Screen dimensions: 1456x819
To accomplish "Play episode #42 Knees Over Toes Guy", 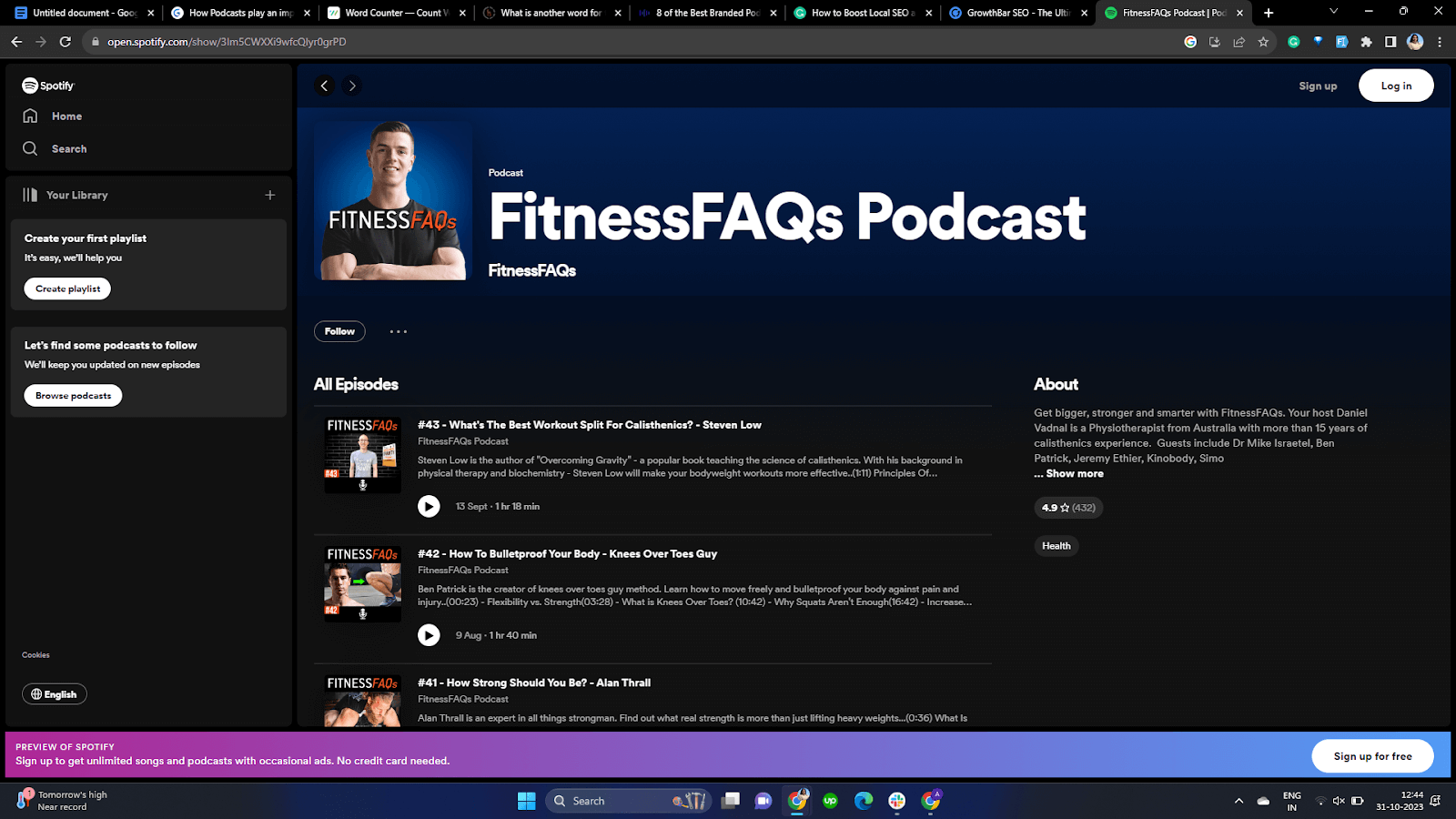I will (x=429, y=635).
